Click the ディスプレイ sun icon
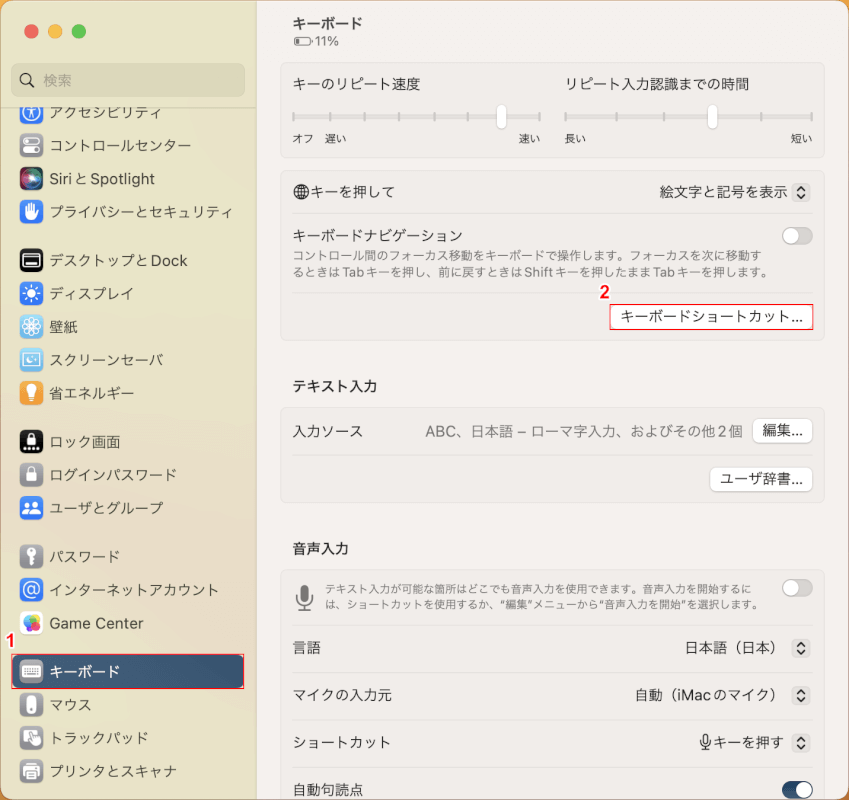The image size is (849, 800). [31, 294]
